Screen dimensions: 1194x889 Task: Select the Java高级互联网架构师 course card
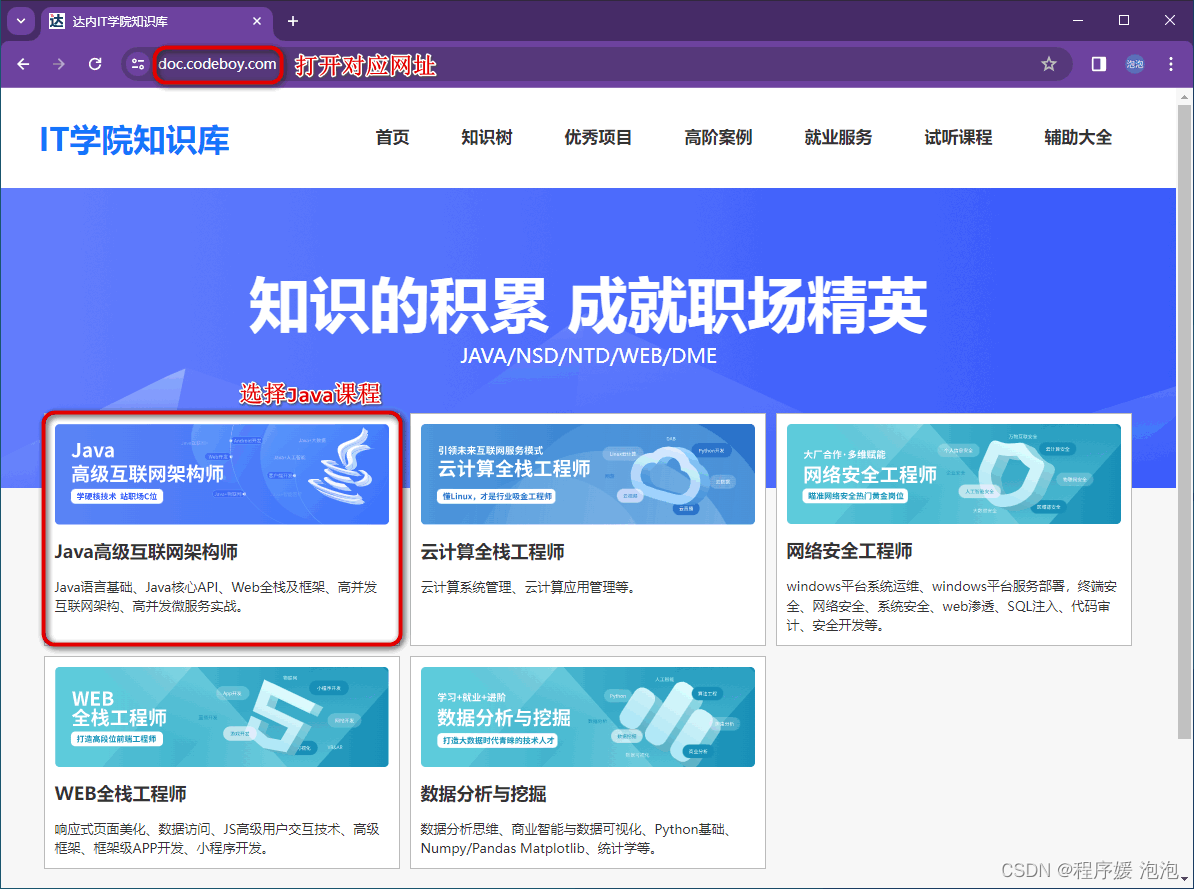click(222, 530)
